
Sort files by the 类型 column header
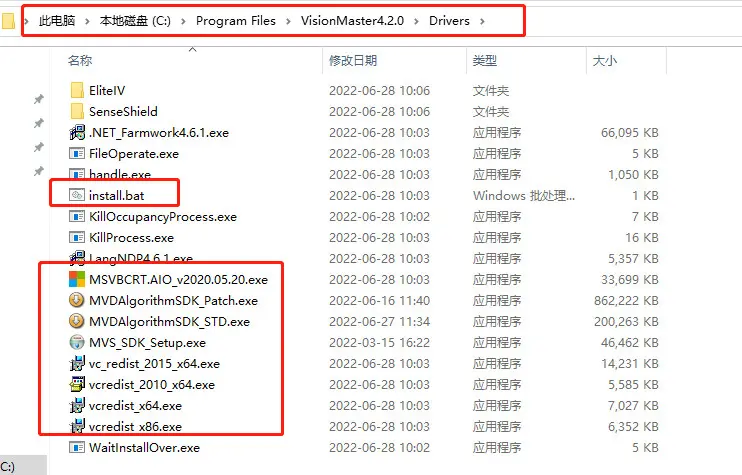pyautogui.click(x=485, y=61)
